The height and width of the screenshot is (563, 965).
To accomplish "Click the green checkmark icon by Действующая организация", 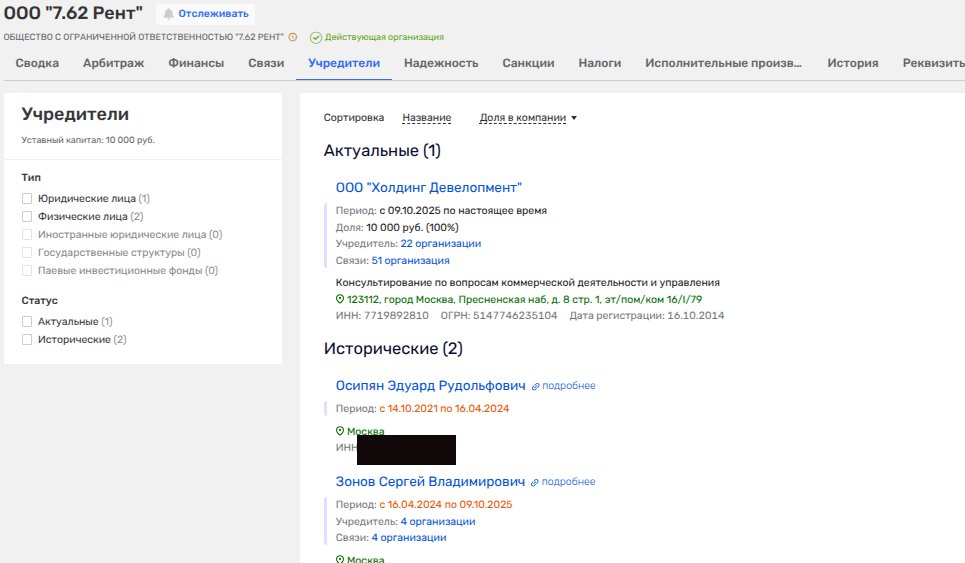I will pyautogui.click(x=316, y=37).
